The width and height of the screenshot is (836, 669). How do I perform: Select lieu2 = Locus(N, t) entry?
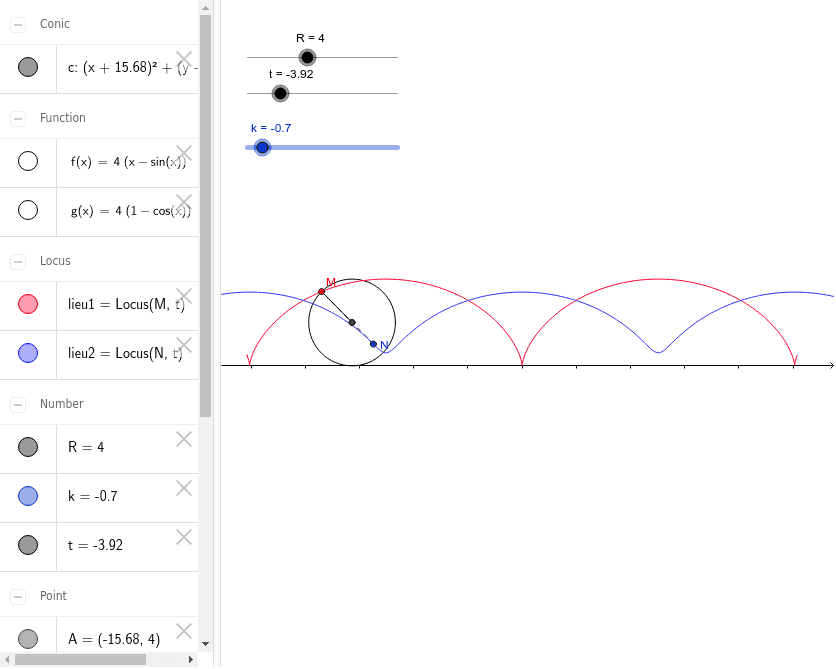pyautogui.click(x=125, y=353)
